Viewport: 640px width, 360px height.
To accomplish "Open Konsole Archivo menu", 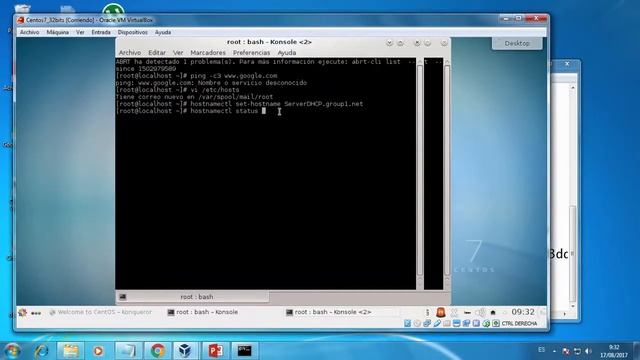I will 130,53.
